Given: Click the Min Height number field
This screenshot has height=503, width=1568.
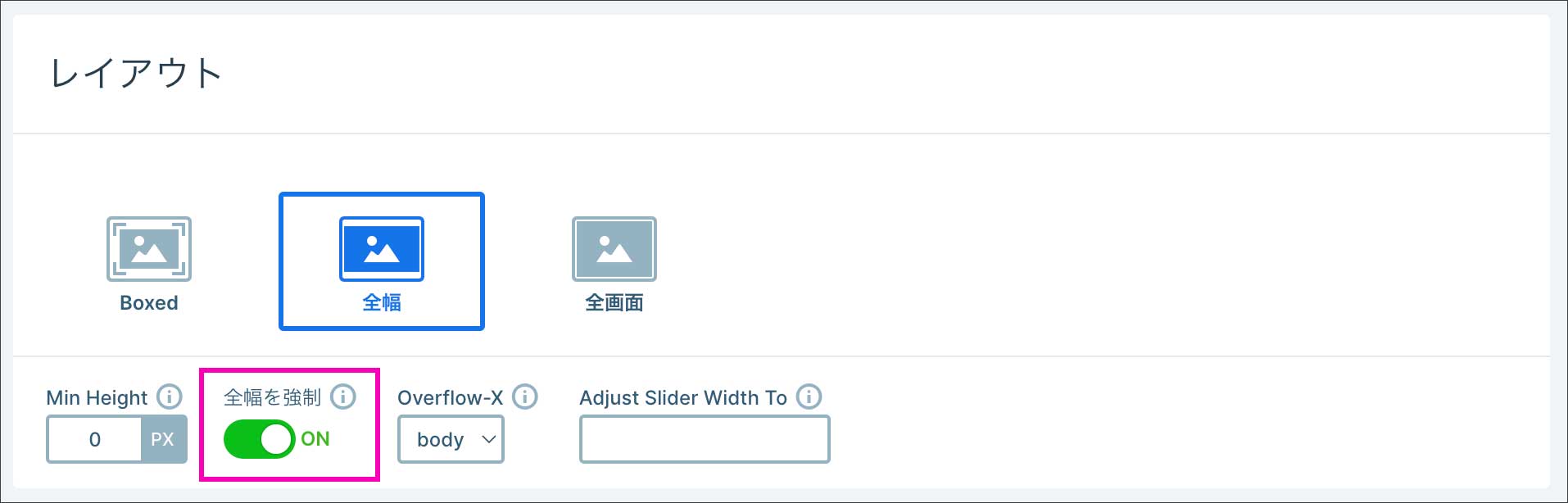Looking at the screenshot, I should (95, 440).
